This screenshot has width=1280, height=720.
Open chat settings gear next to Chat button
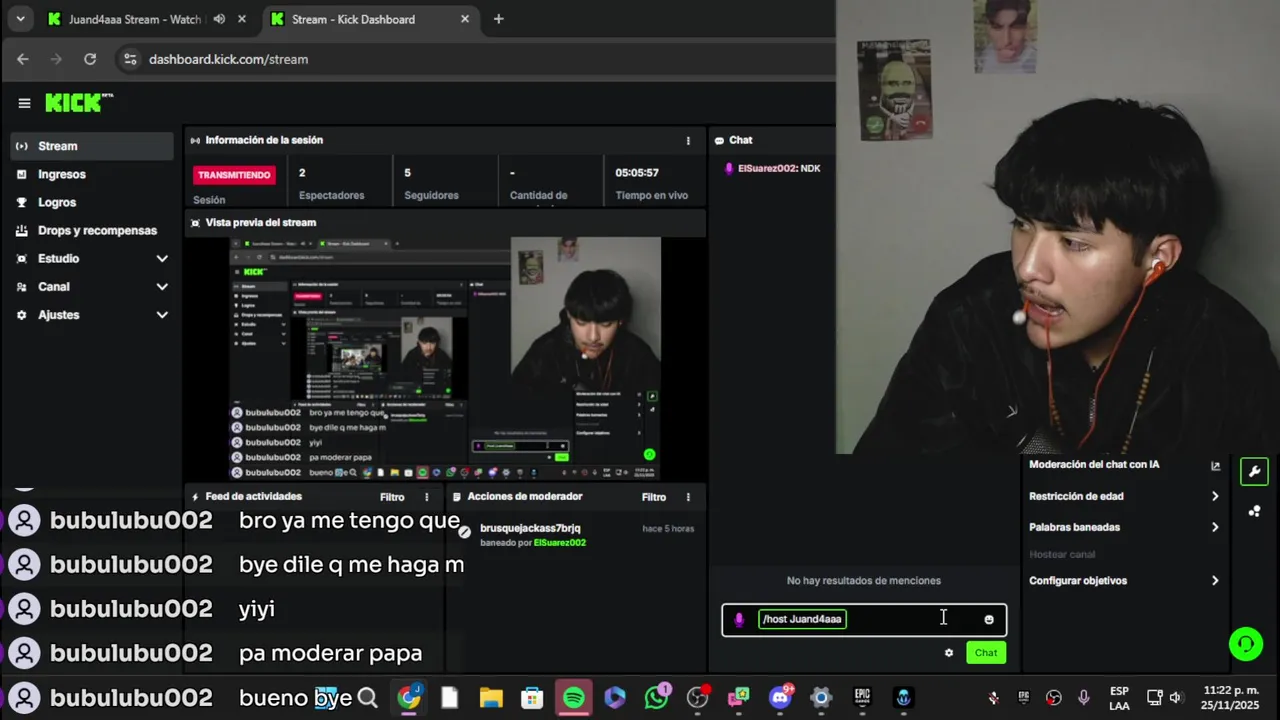coord(949,653)
